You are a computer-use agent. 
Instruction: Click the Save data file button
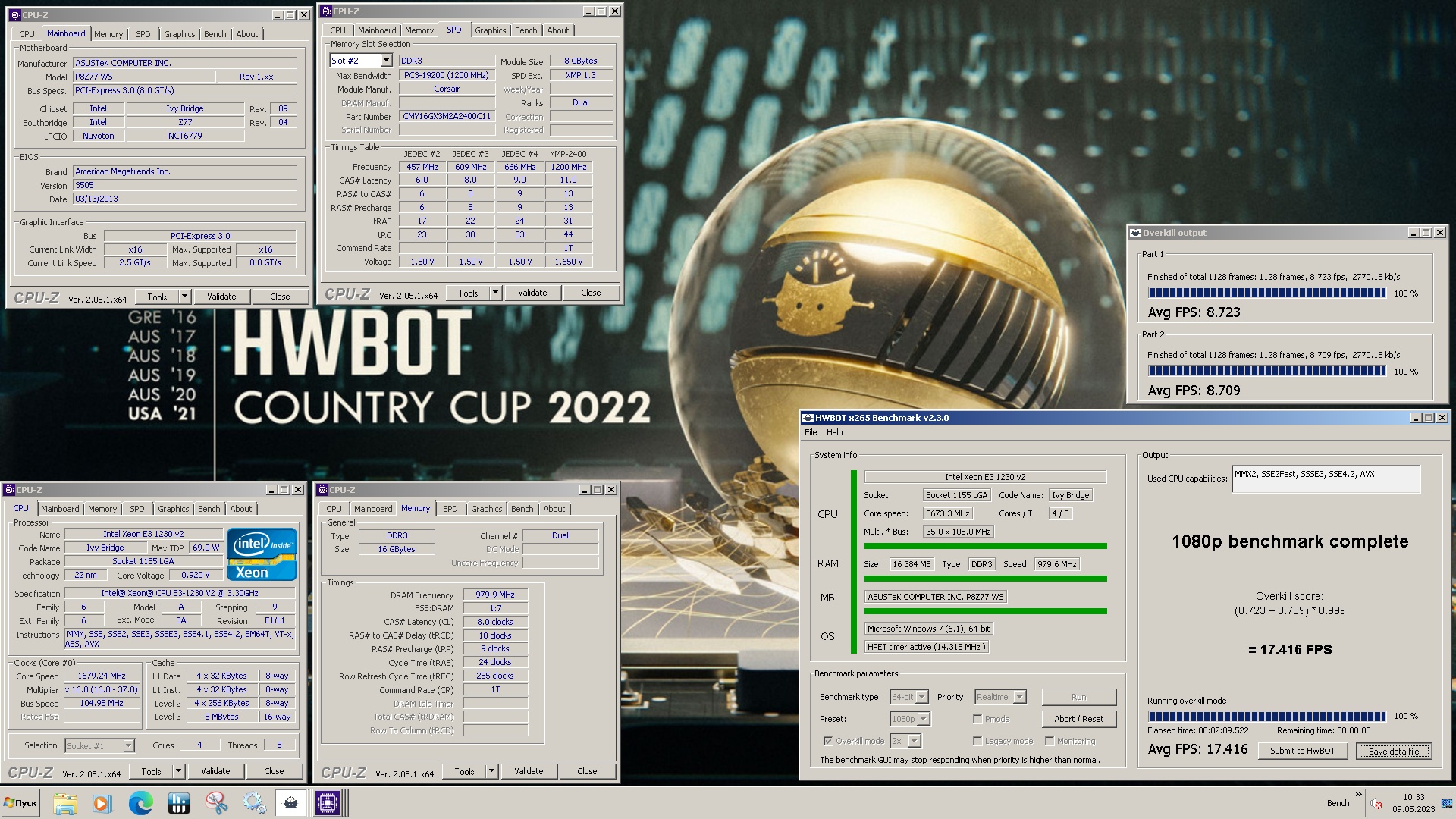click(1394, 751)
